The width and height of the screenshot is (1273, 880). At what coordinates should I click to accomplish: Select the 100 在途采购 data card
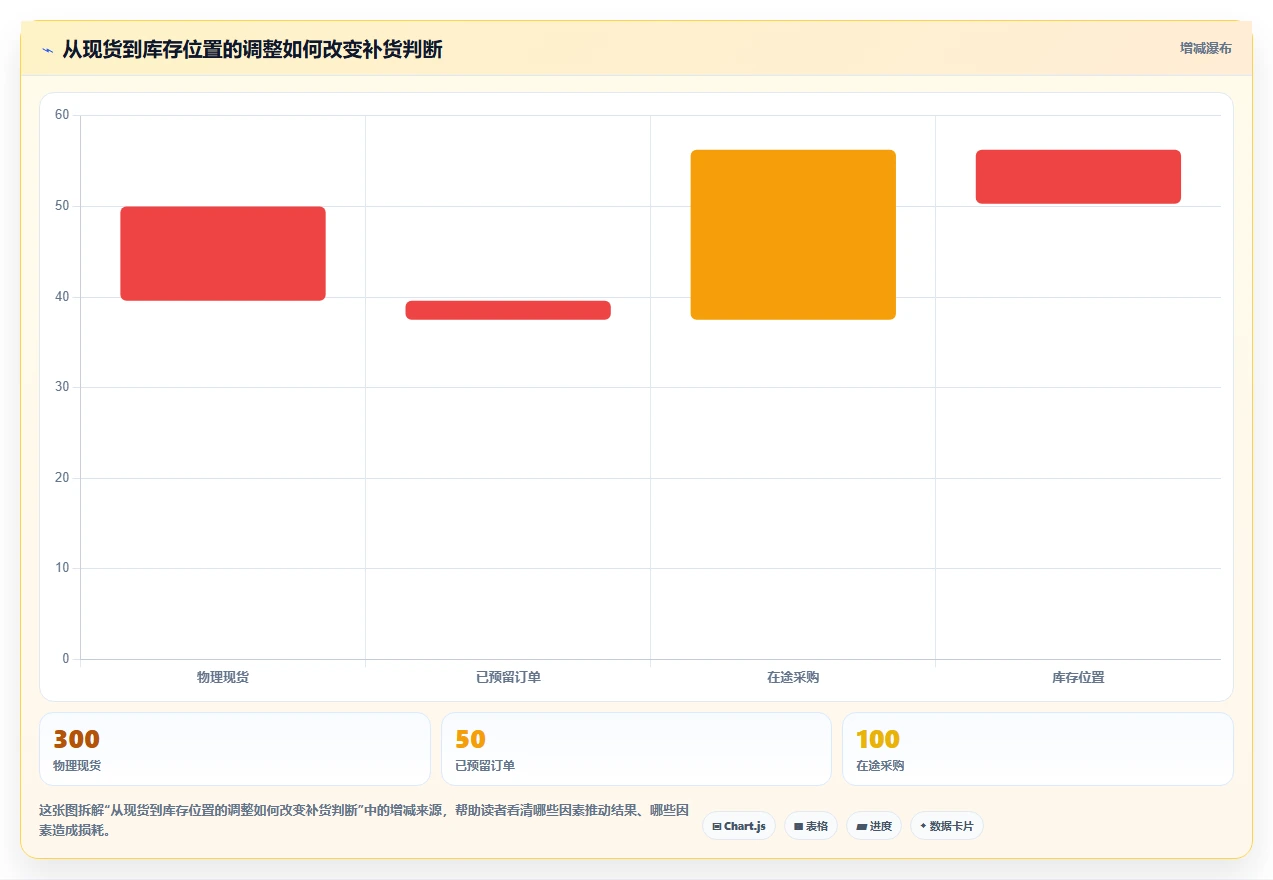[x=1038, y=749]
